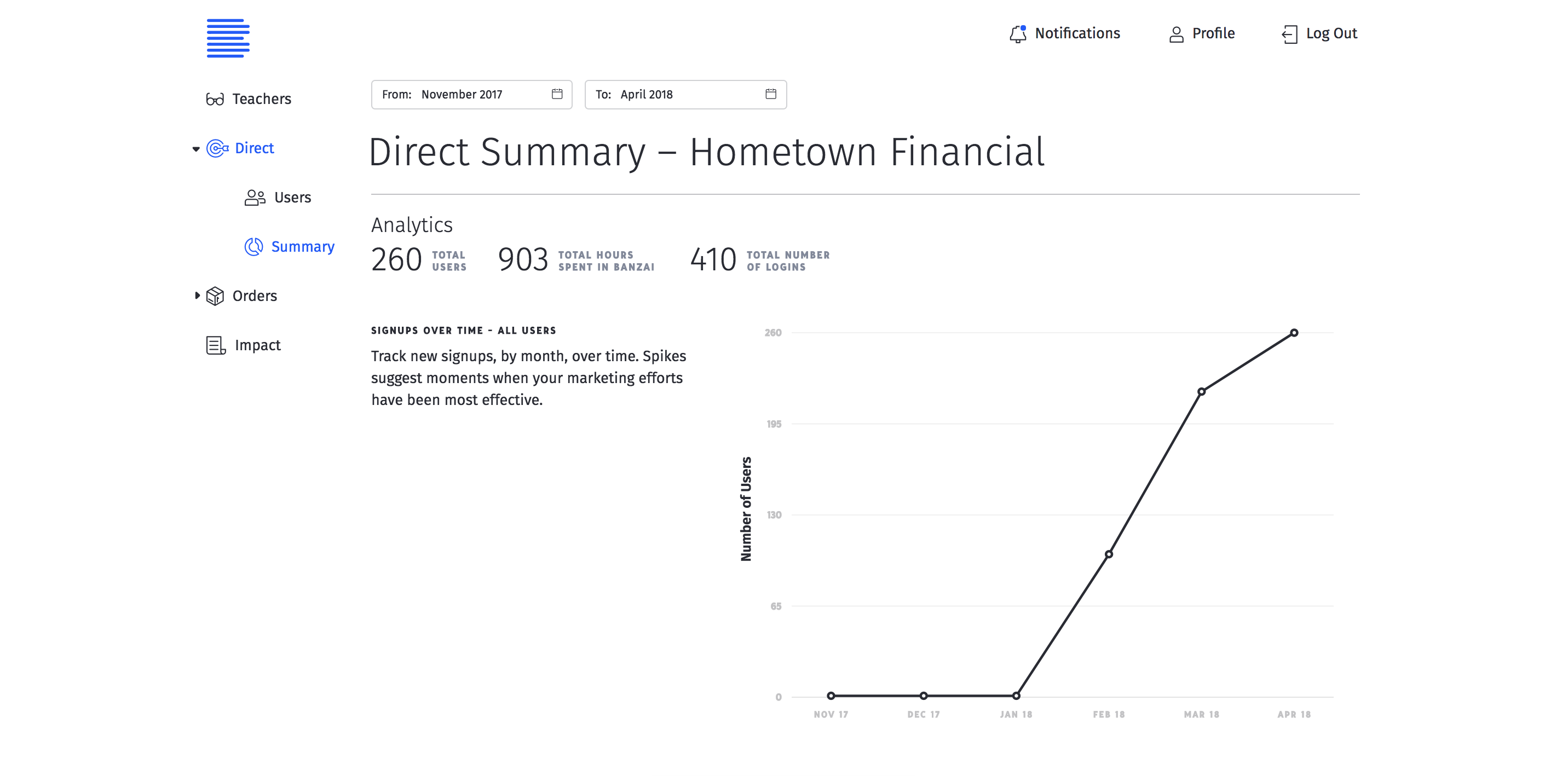1568x776 pixels.
Task: Open the To date calendar icon
Action: click(771, 94)
